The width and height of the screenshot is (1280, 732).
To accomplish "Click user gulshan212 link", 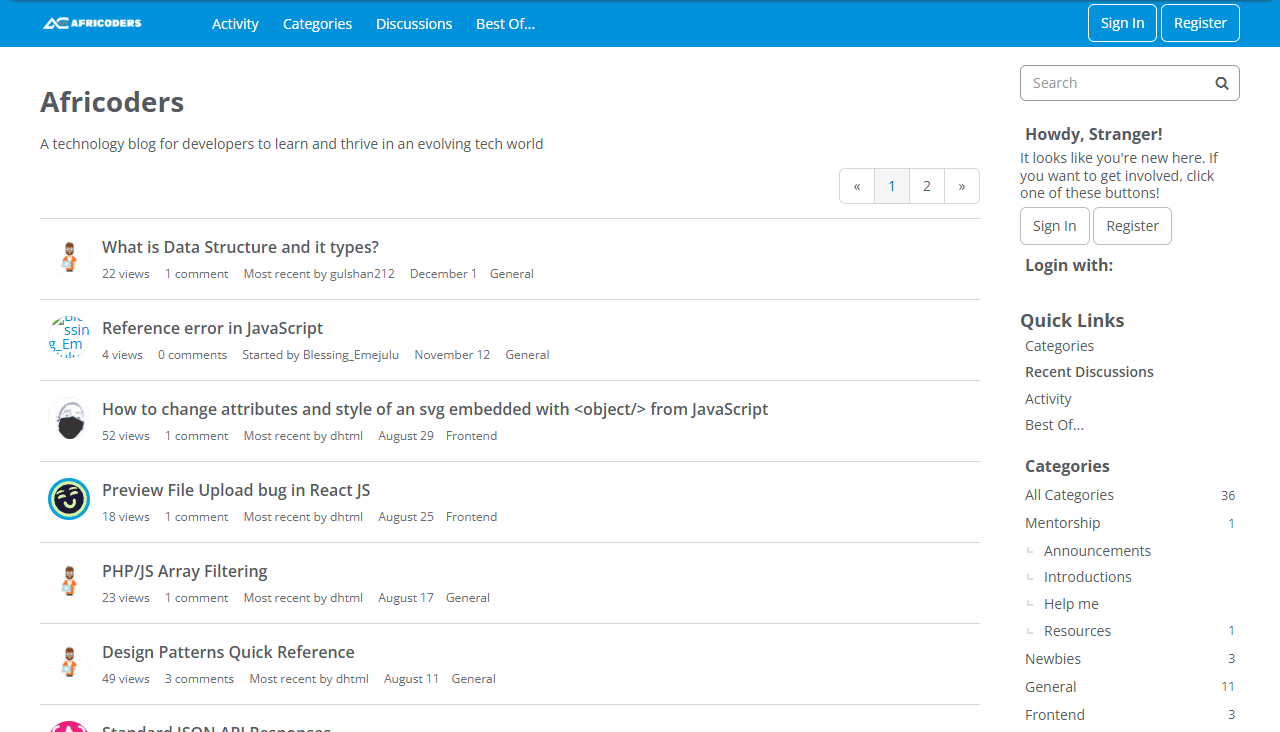I will pyautogui.click(x=362, y=274).
